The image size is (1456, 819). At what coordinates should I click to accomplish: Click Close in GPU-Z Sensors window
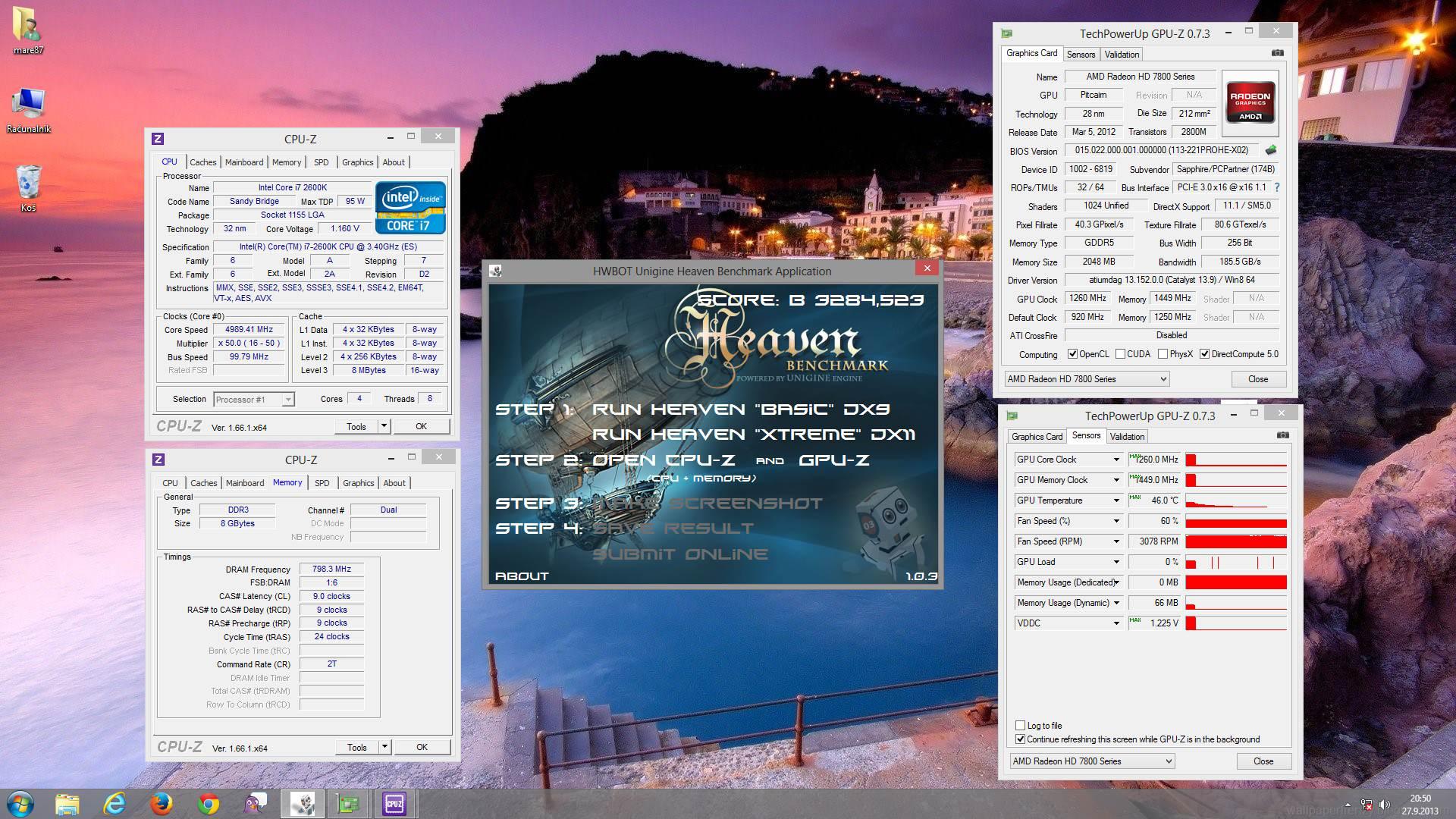1263,761
